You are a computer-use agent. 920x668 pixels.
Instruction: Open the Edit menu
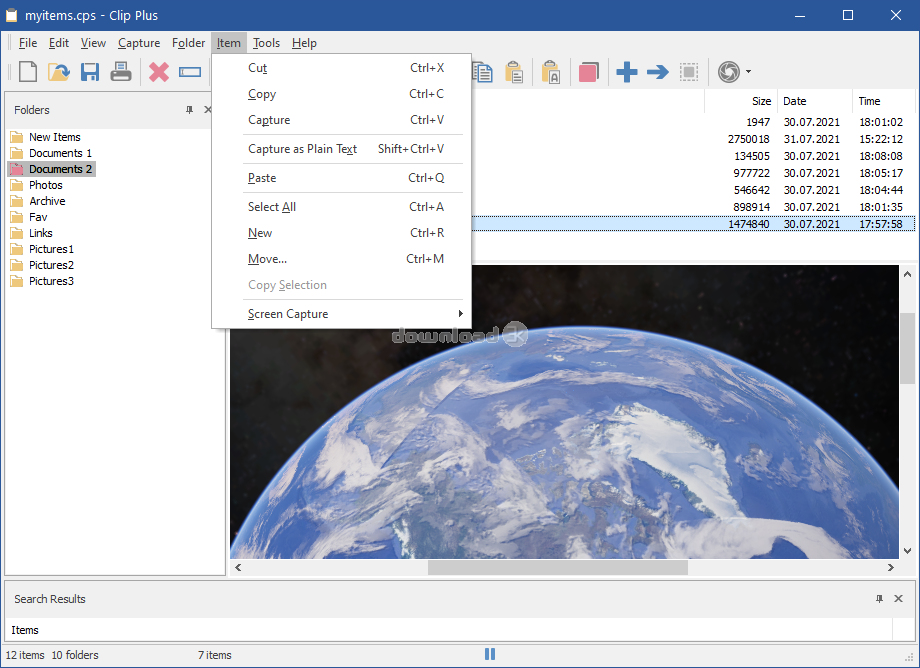point(59,43)
